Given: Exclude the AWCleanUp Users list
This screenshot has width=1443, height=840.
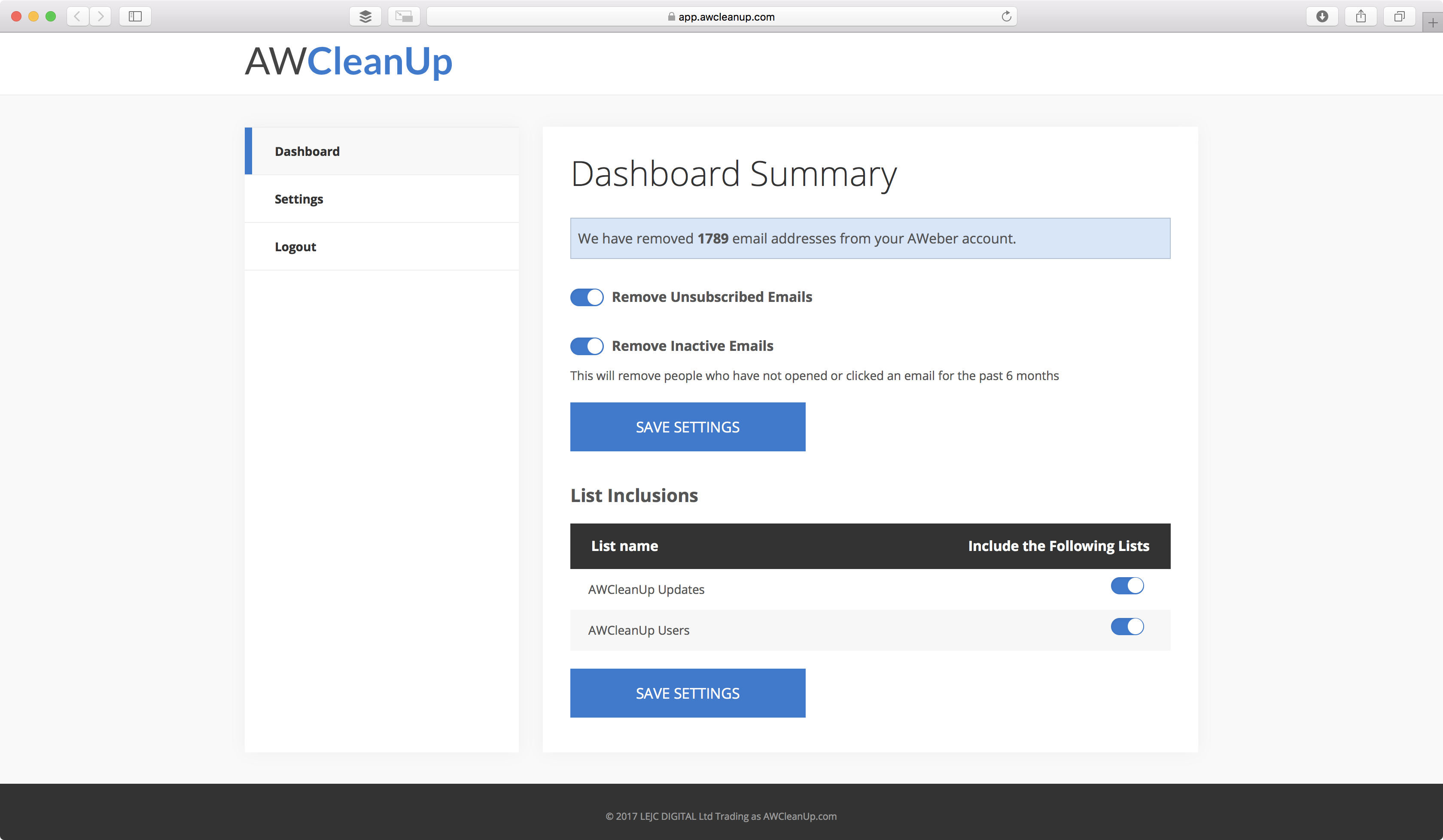Looking at the screenshot, I should [1127, 627].
